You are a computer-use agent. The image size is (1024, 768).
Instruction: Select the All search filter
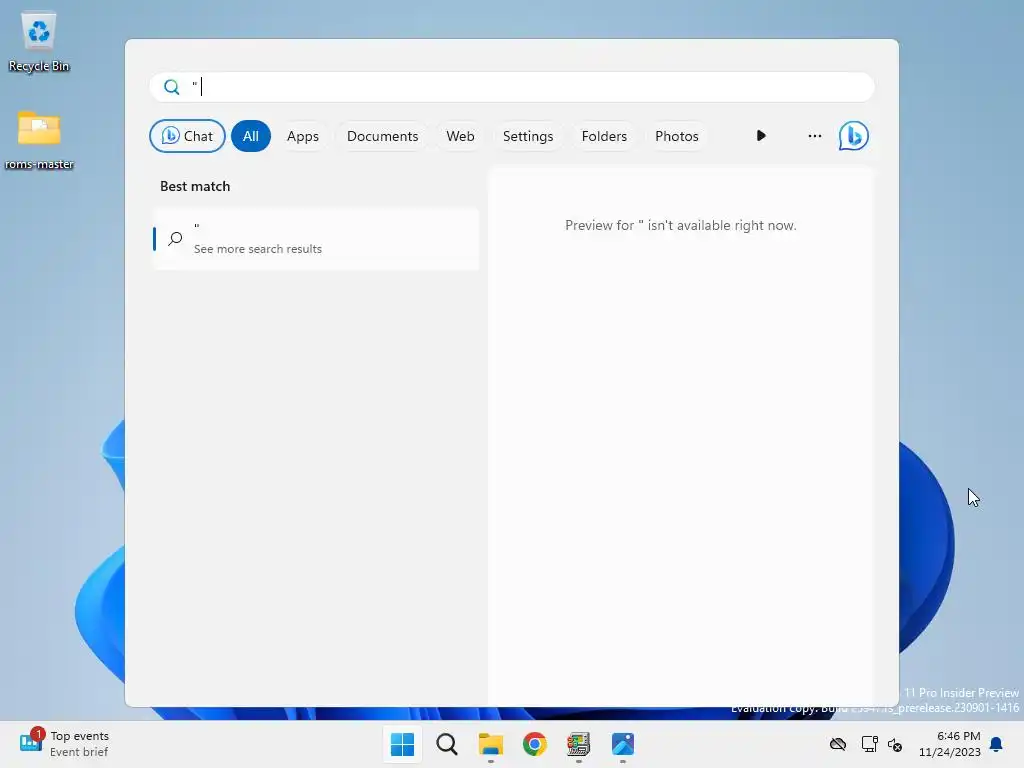coord(251,136)
